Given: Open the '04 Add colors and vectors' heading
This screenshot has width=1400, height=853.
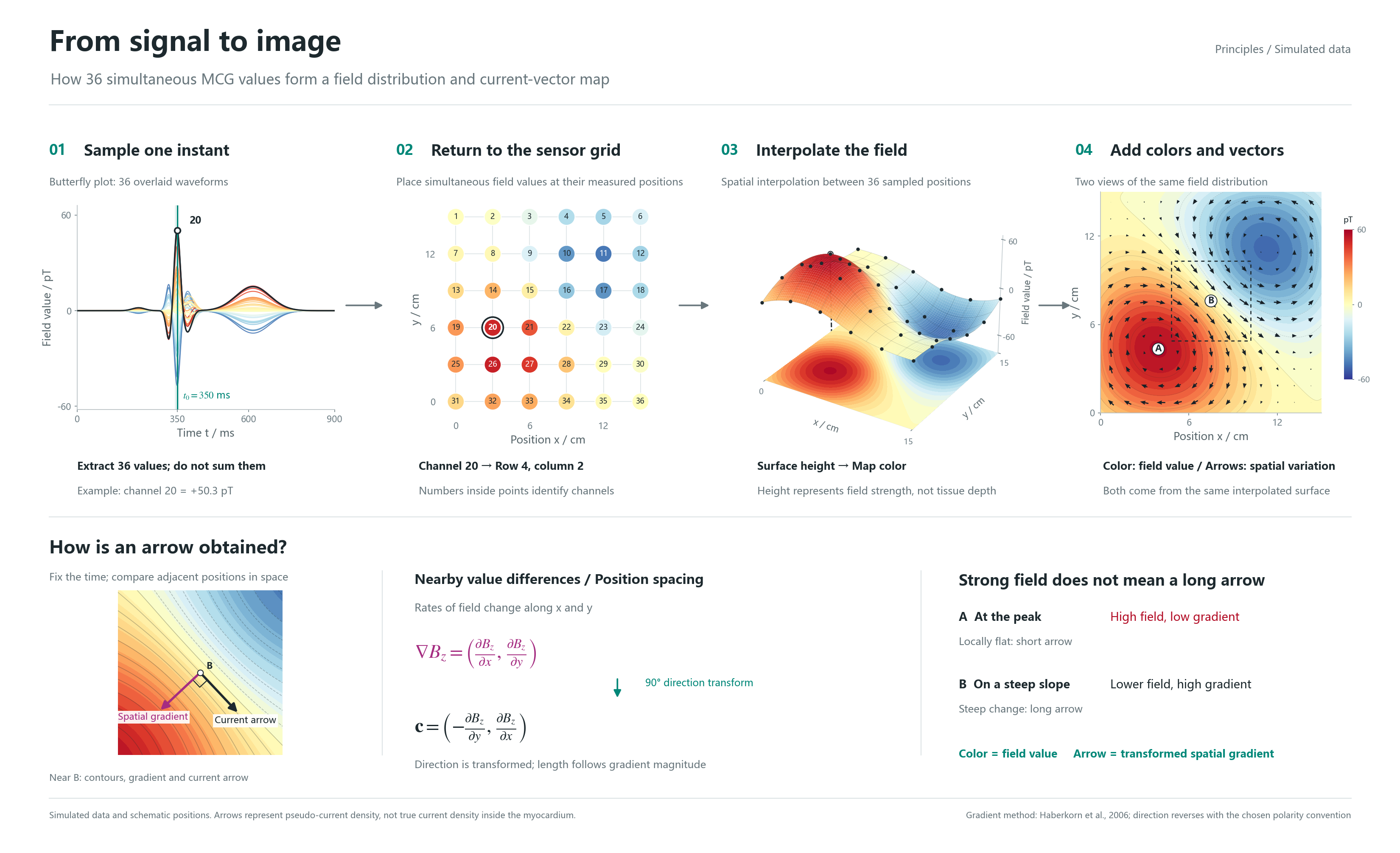Looking at the screenshot, I should tap(1179, 150).
